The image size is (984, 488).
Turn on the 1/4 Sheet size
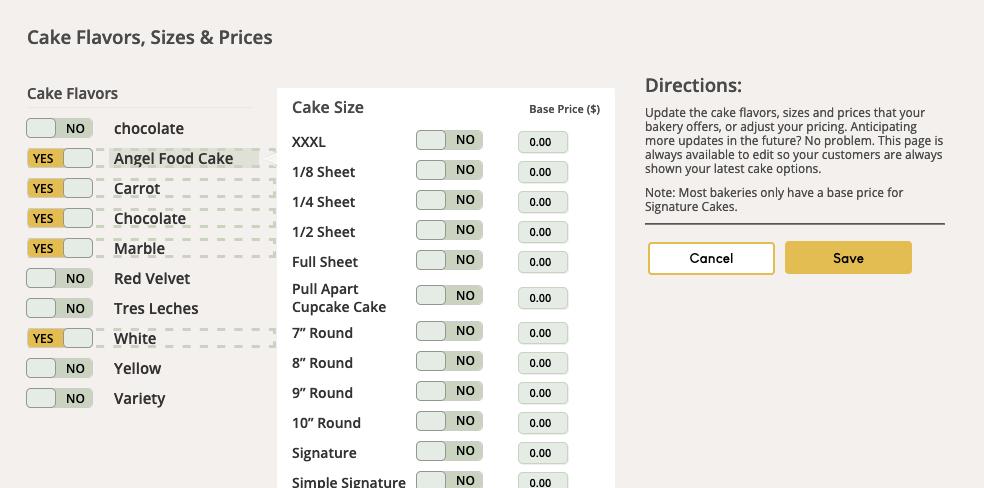(449, 200)
